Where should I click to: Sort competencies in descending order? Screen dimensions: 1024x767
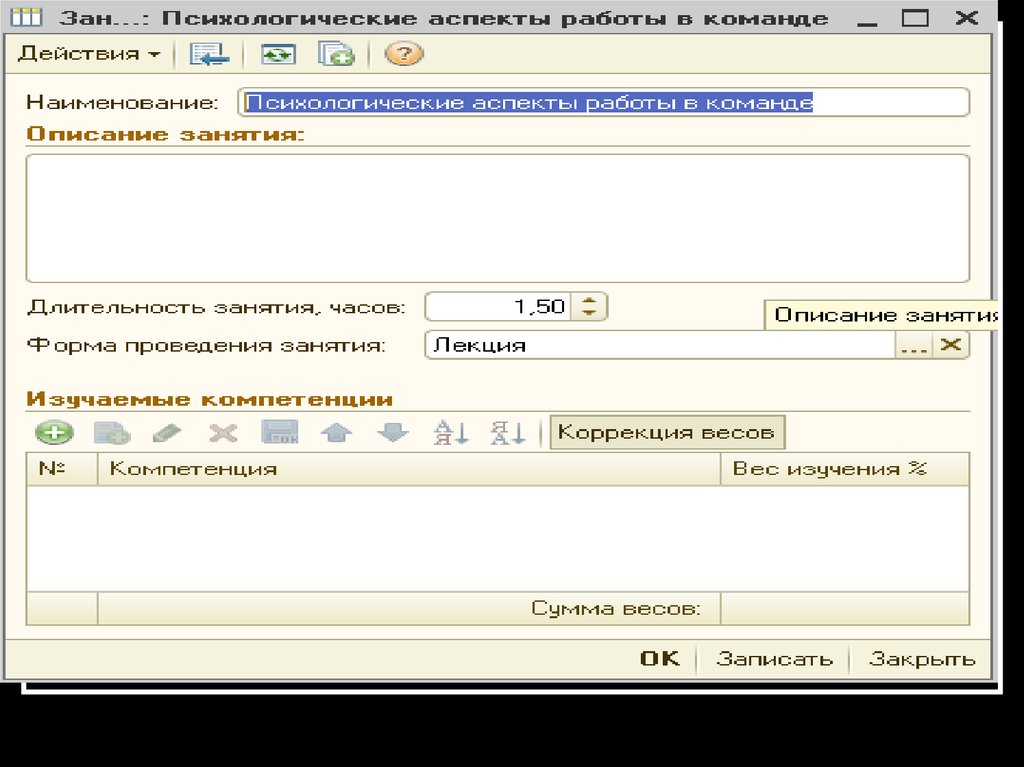(508, 433)
